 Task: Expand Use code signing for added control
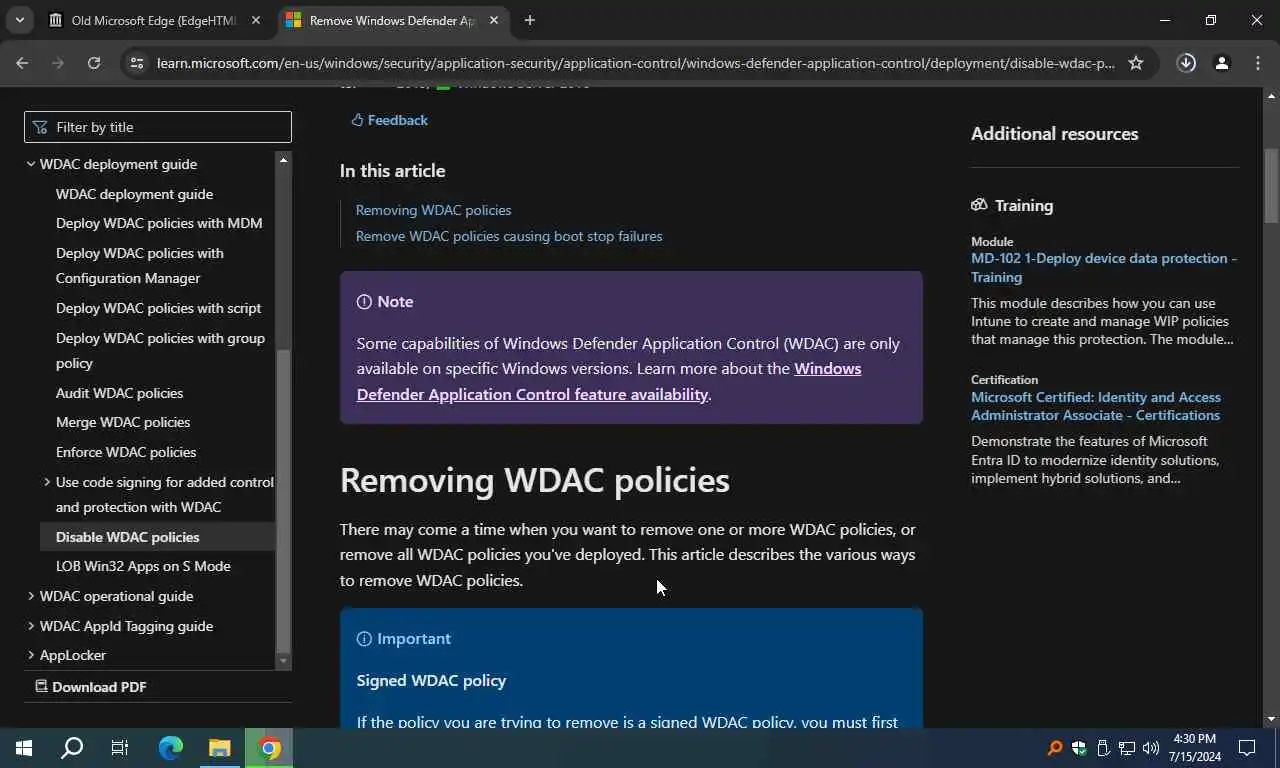pyautogui.click(x=47, y=482)
